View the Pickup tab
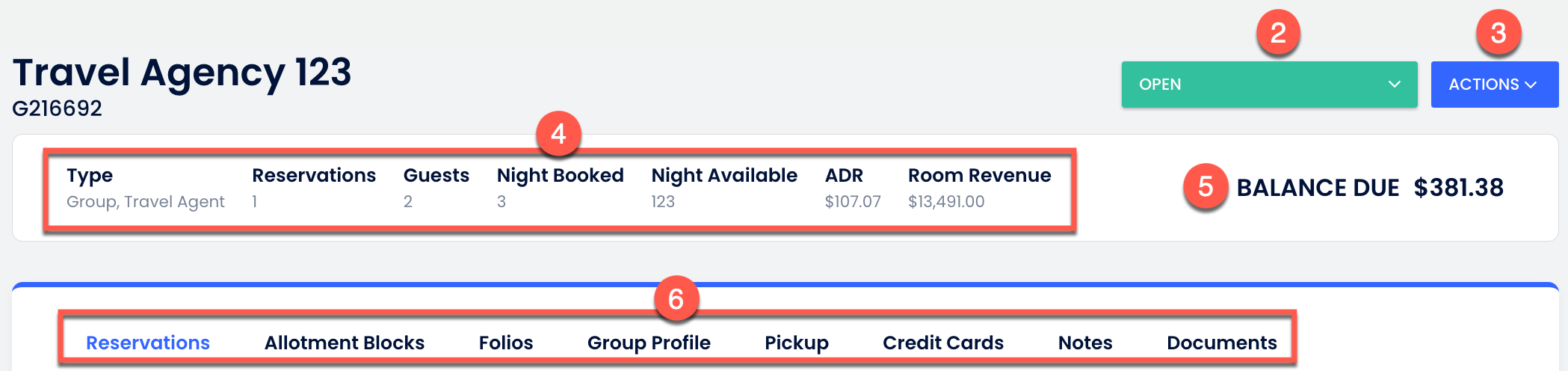 [x=797, y=343]
